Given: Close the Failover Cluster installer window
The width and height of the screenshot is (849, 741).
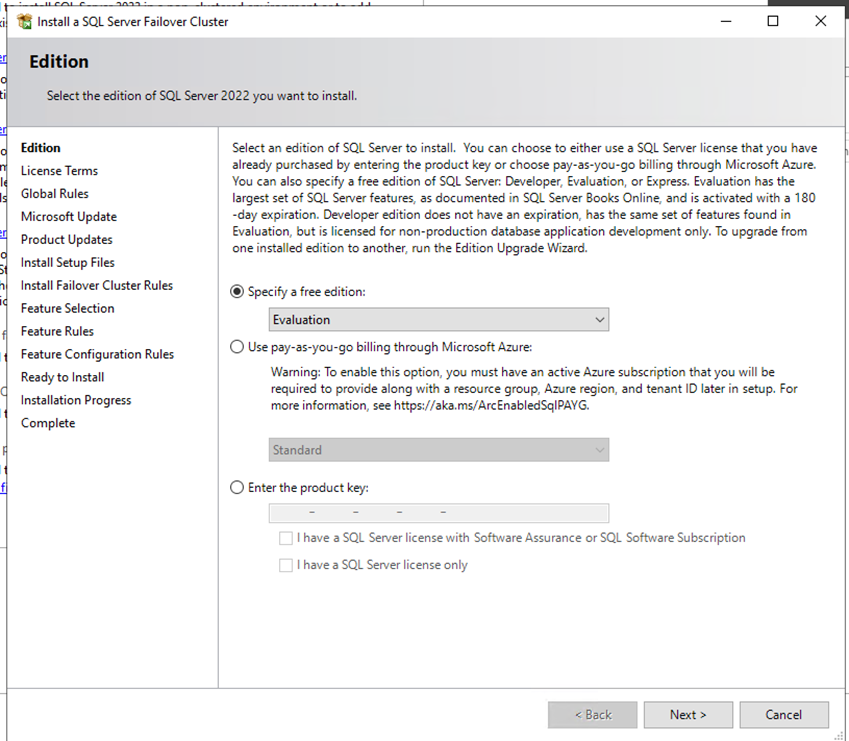Looking at the screenshot, I should [x=820, y=21].
